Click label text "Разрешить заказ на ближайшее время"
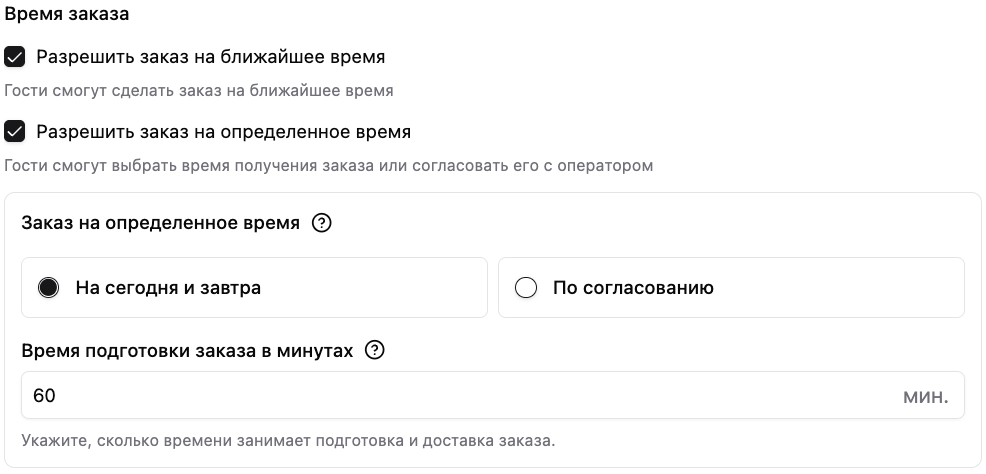This screenshot has width=986, height=474. pyautogui.click(x=211, y=57)
